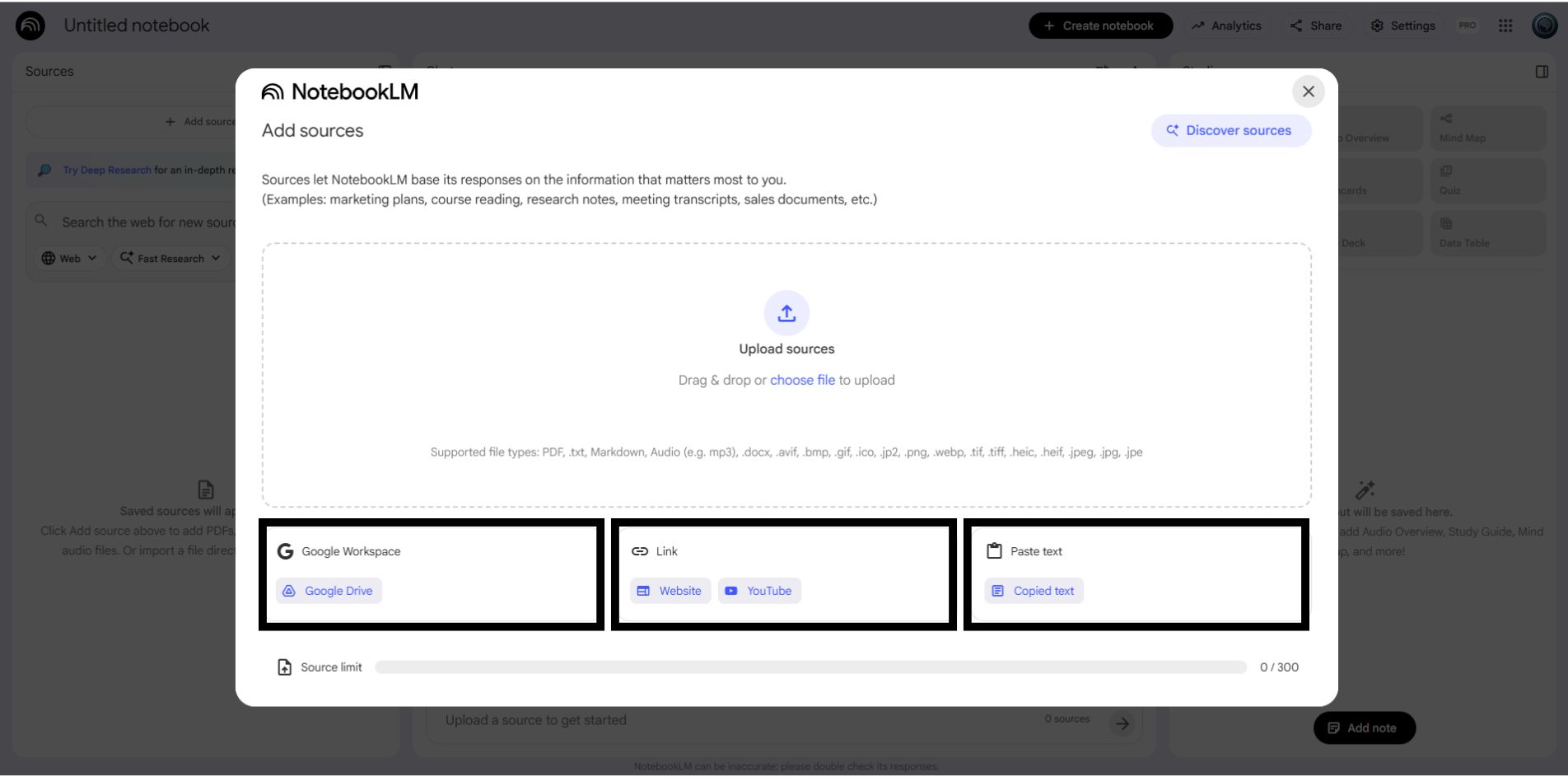Click the clipboard icon beside Paste text
1568x777 pixels.
click(994, 551)
